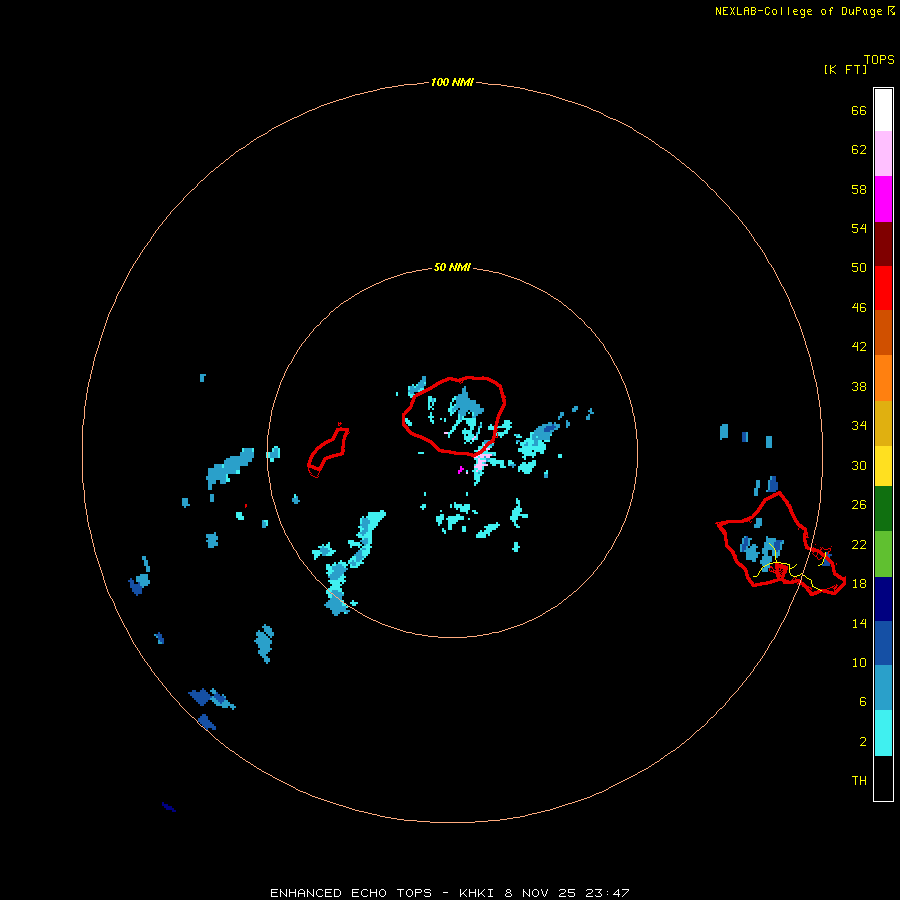The image size is (900, 900).
Task: Click the legend value 14
Action: [859, 623]
